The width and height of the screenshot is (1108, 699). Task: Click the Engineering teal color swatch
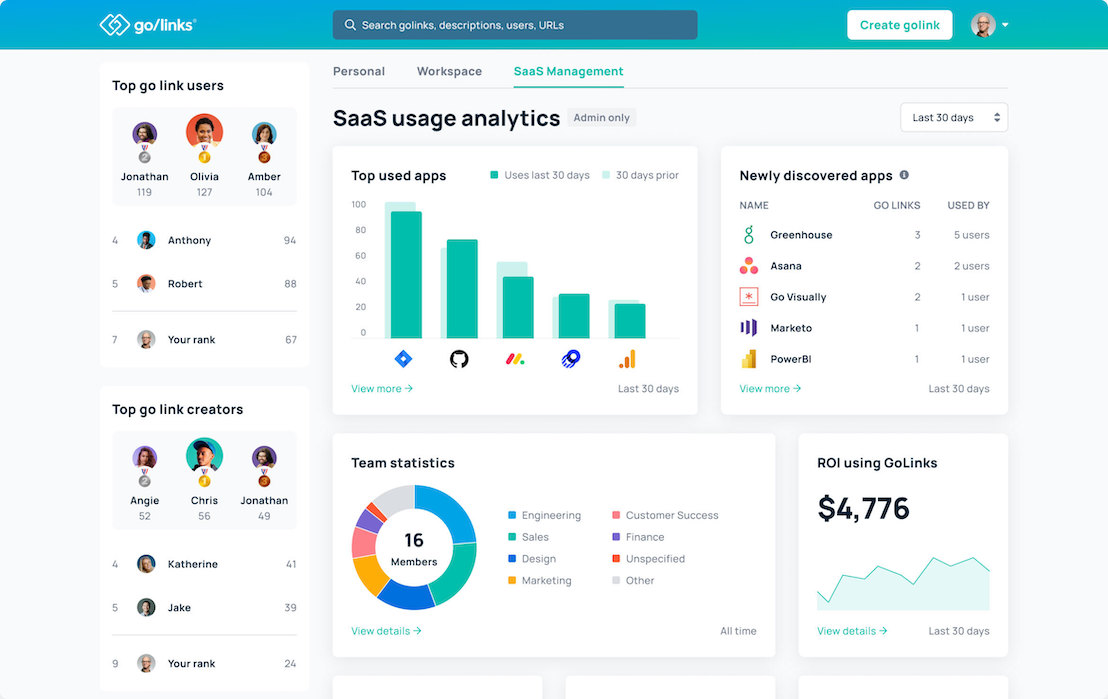[510, 515]
